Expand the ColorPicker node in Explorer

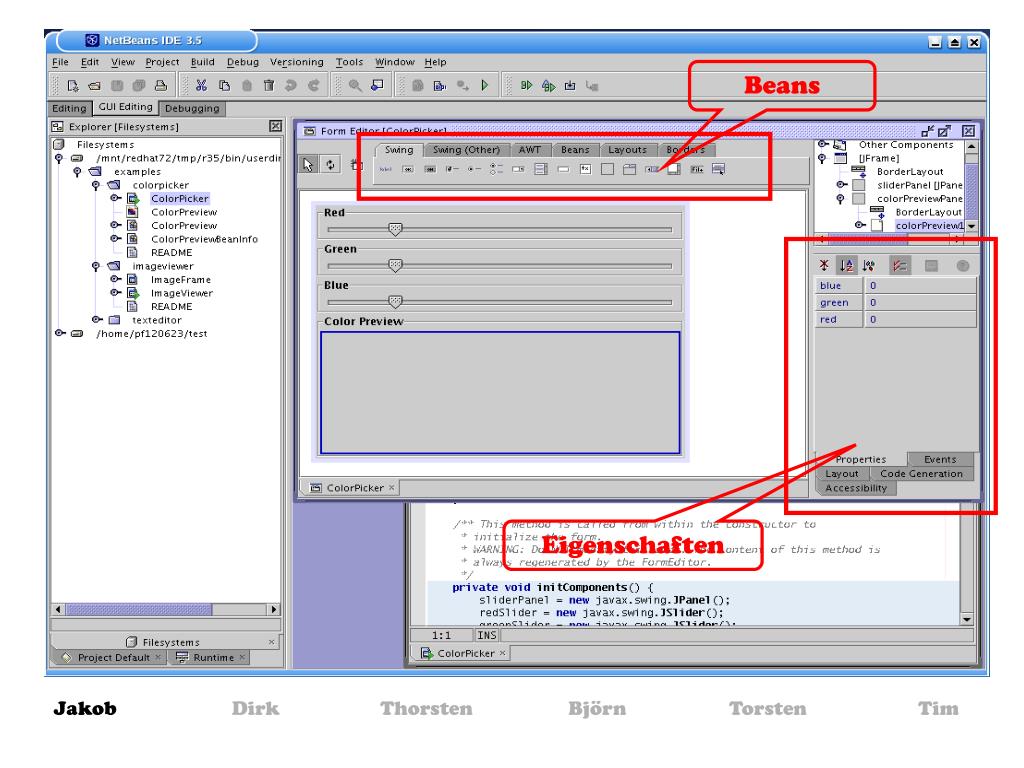115,198
